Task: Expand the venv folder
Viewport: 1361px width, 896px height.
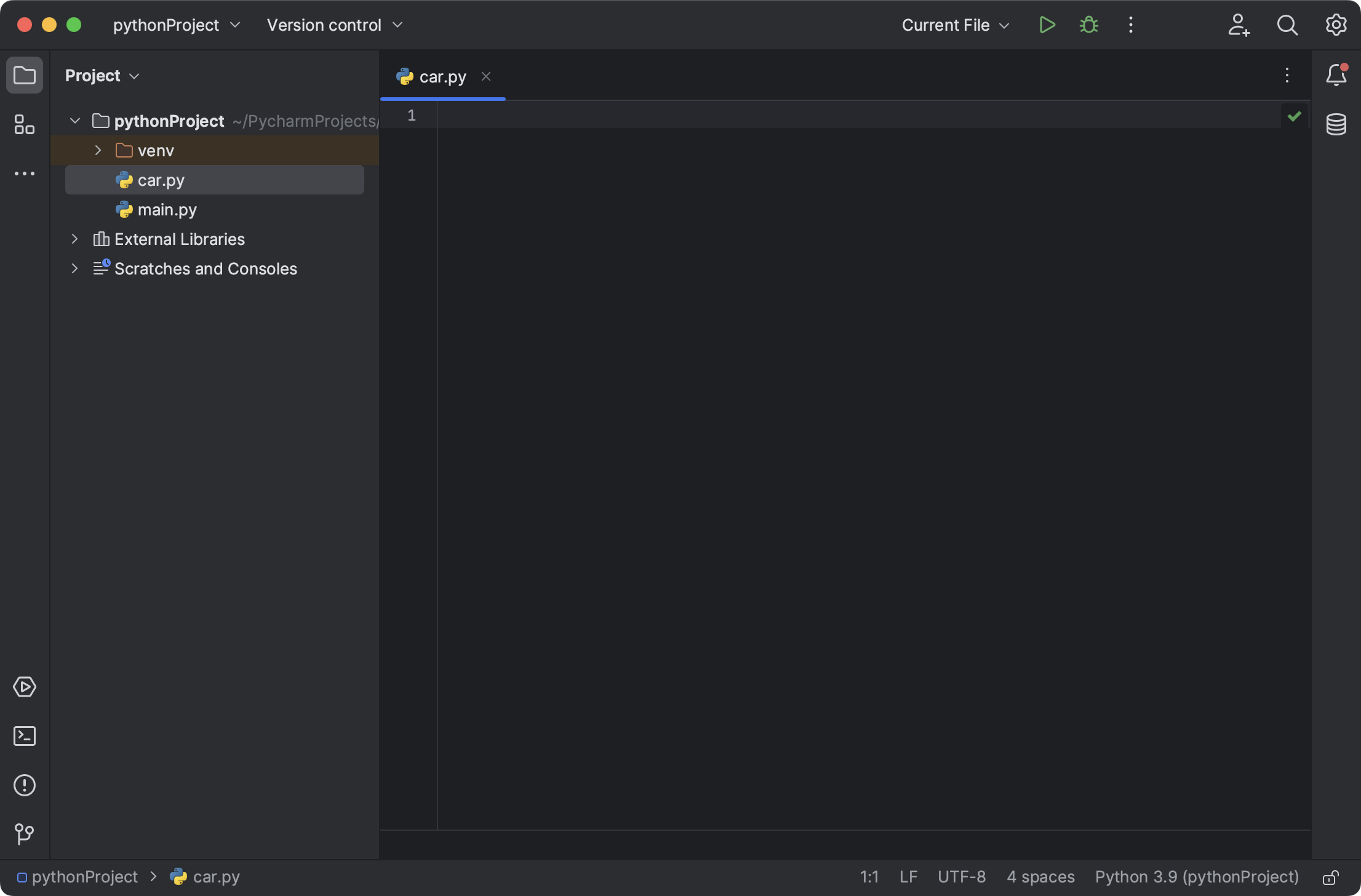Action: pos(97,150)
